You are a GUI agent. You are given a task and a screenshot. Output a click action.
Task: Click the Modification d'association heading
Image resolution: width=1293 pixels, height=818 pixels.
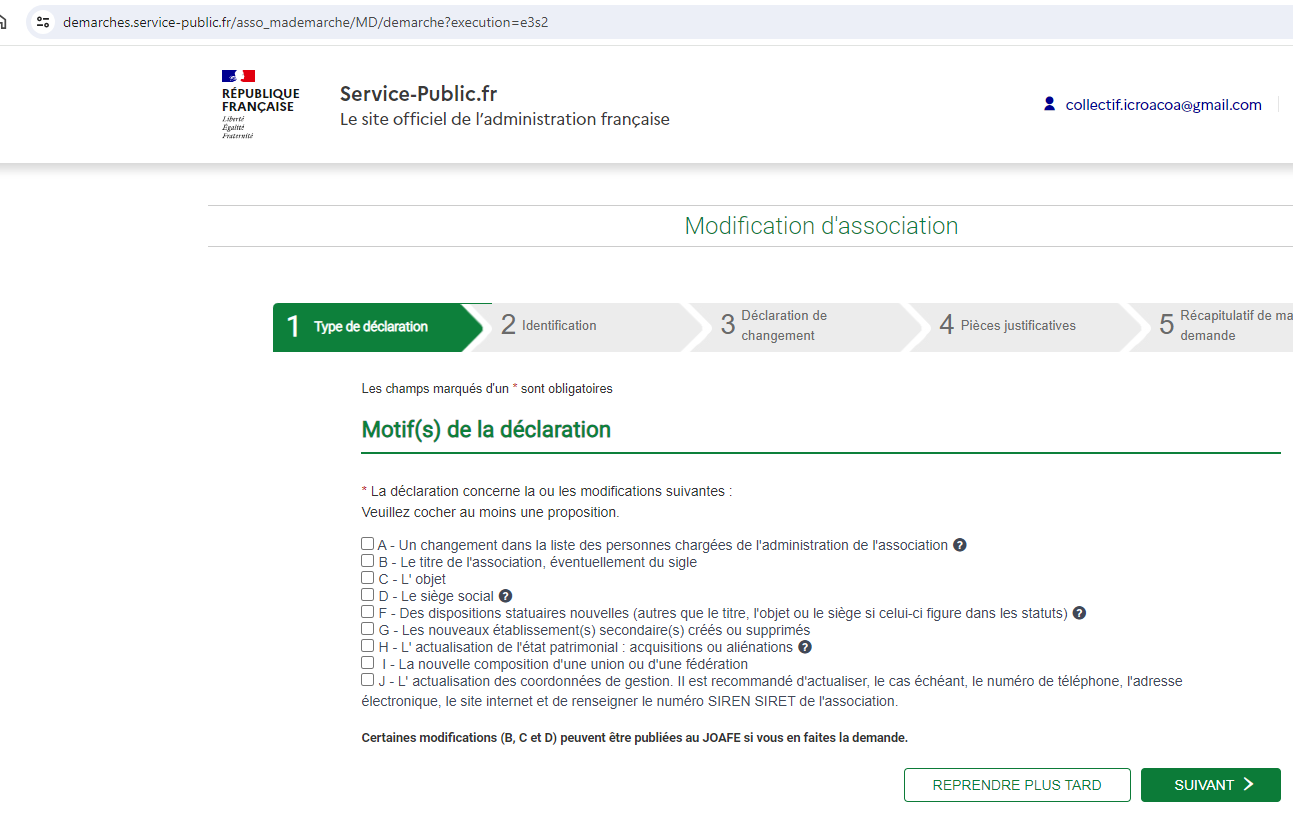[821, 226]
